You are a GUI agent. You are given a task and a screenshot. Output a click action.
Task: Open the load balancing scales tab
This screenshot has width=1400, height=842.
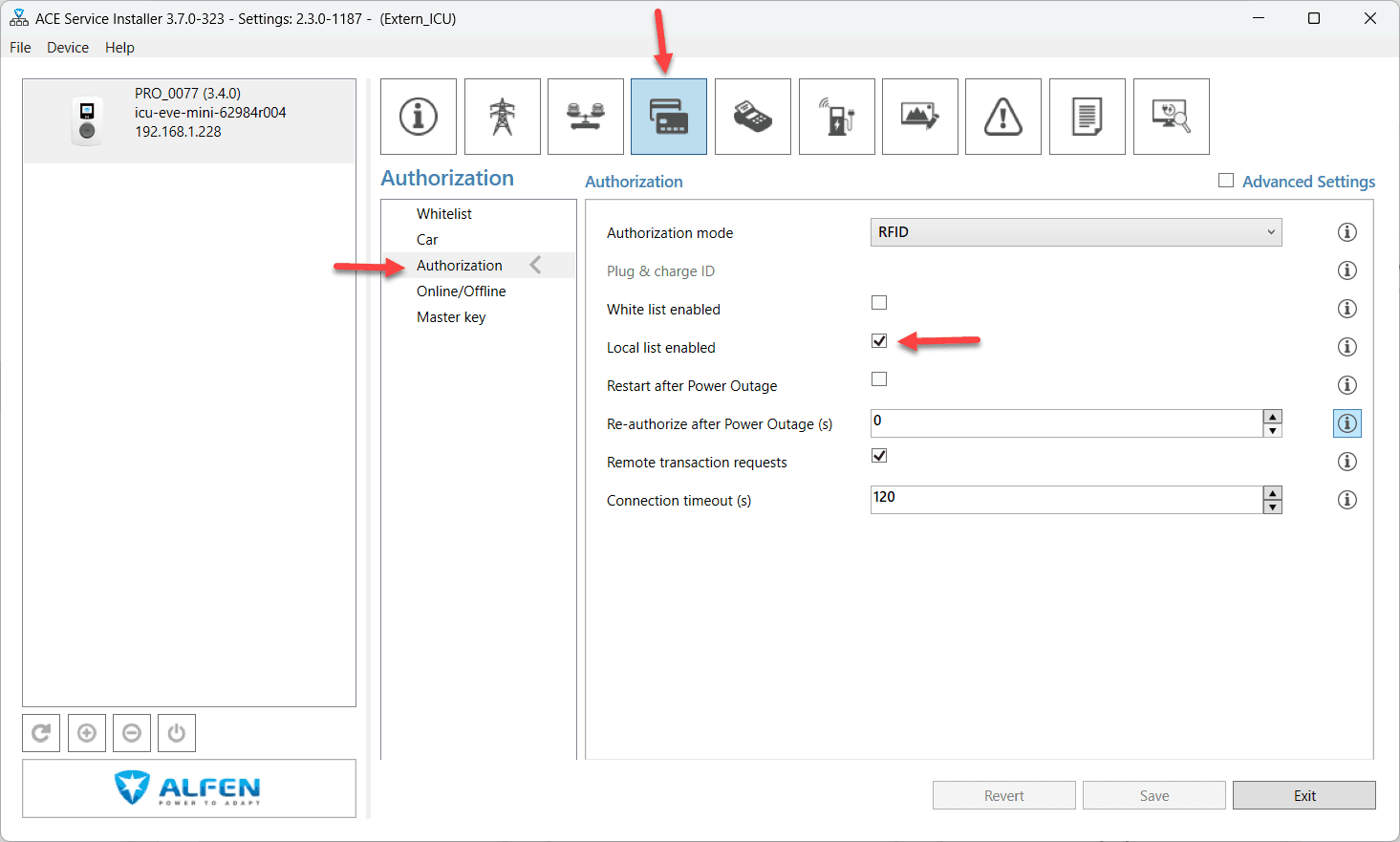(x=585, y=117)
